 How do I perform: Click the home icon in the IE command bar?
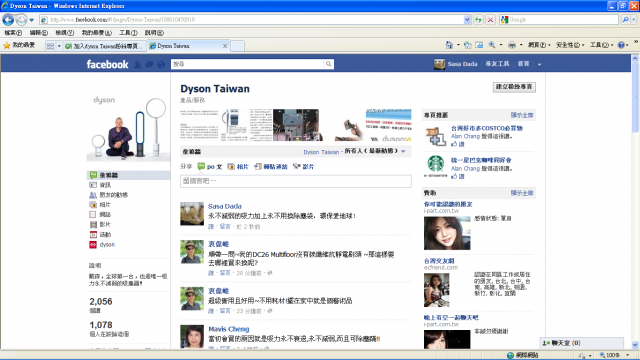(x=449, y=45)
